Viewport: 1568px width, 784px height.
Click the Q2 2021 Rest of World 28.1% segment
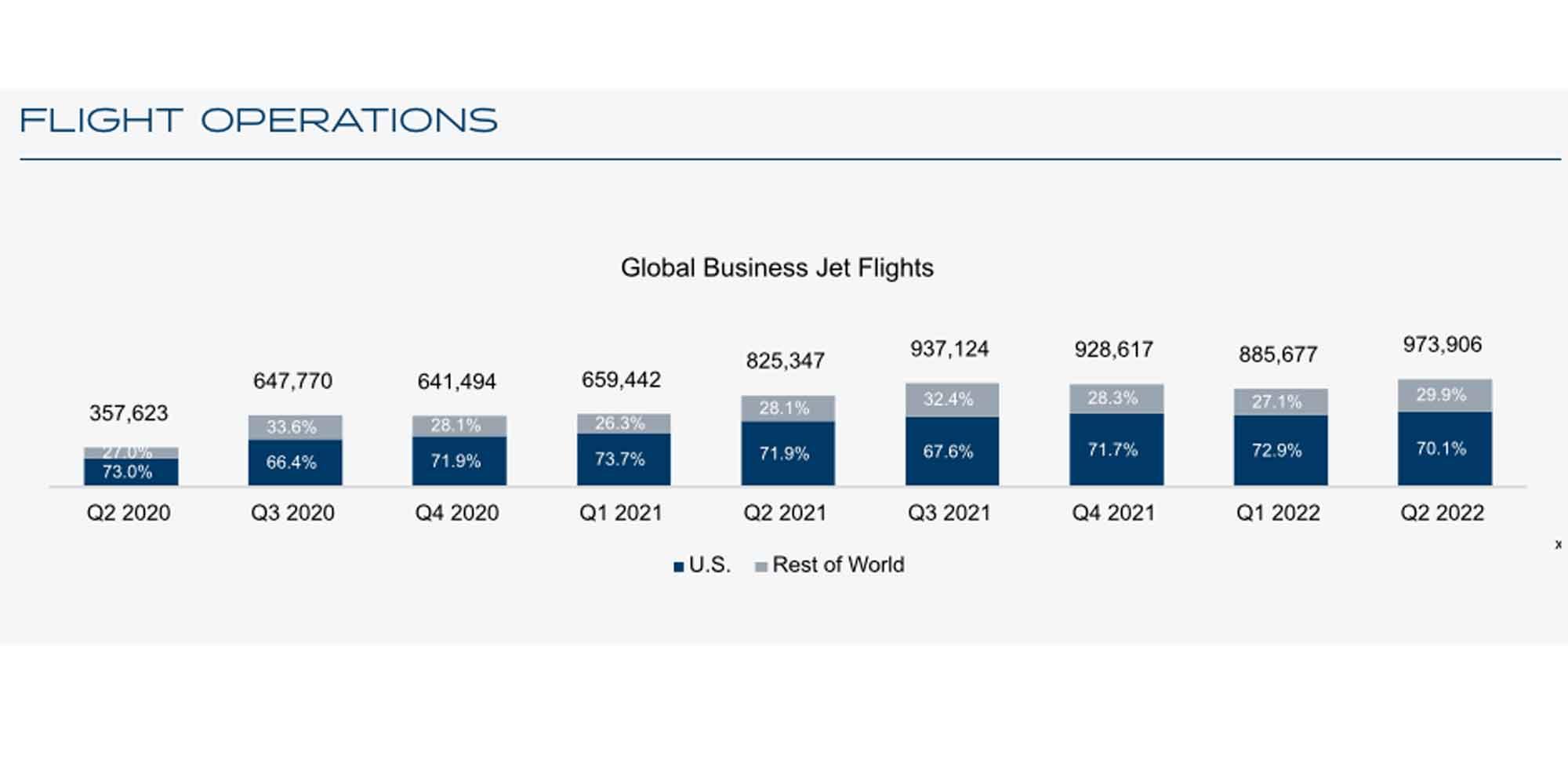coord(787,408)
